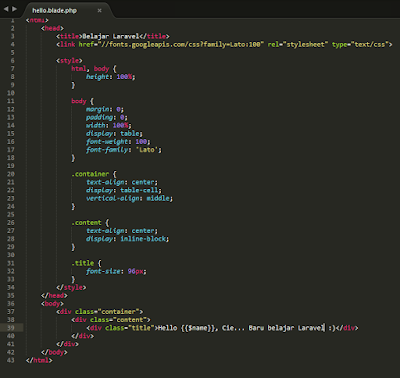Click the 'height: 100%;' declaration

[111, 77]
